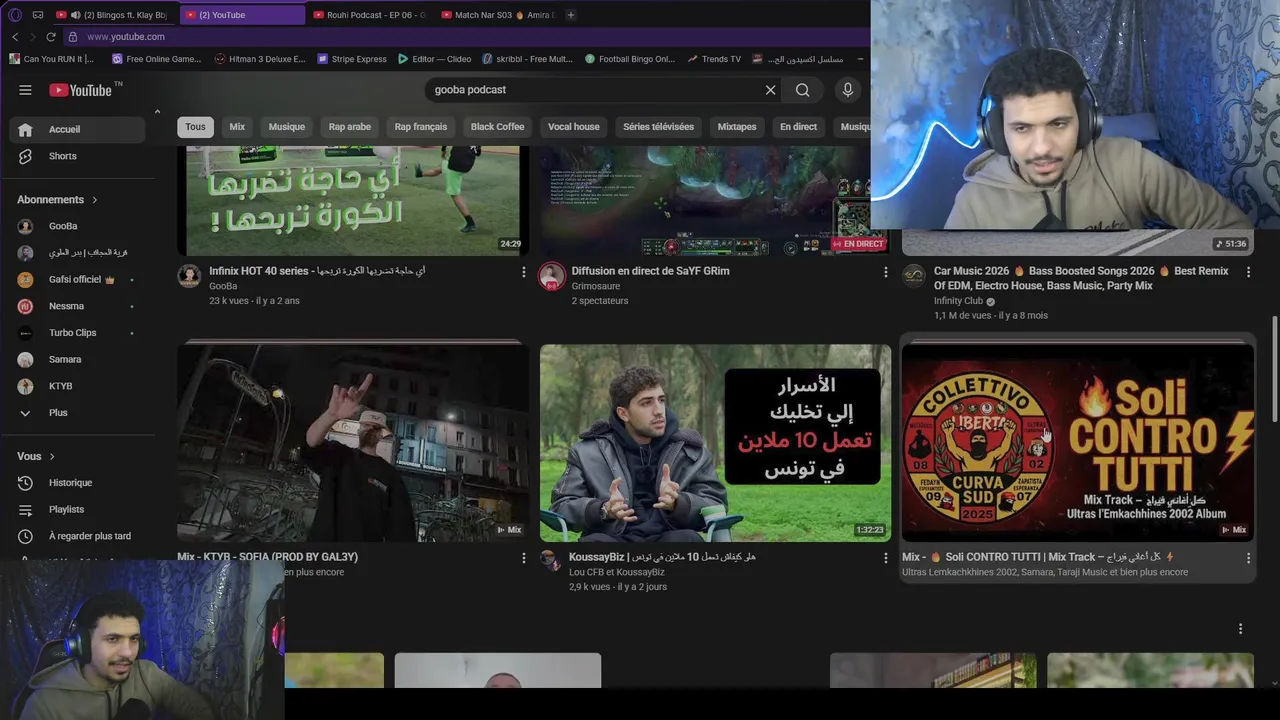Open Editor — Clideo bookmark
Image resolution: width=1280 pixels, height=720 pixels.
(x=435, y=59)
